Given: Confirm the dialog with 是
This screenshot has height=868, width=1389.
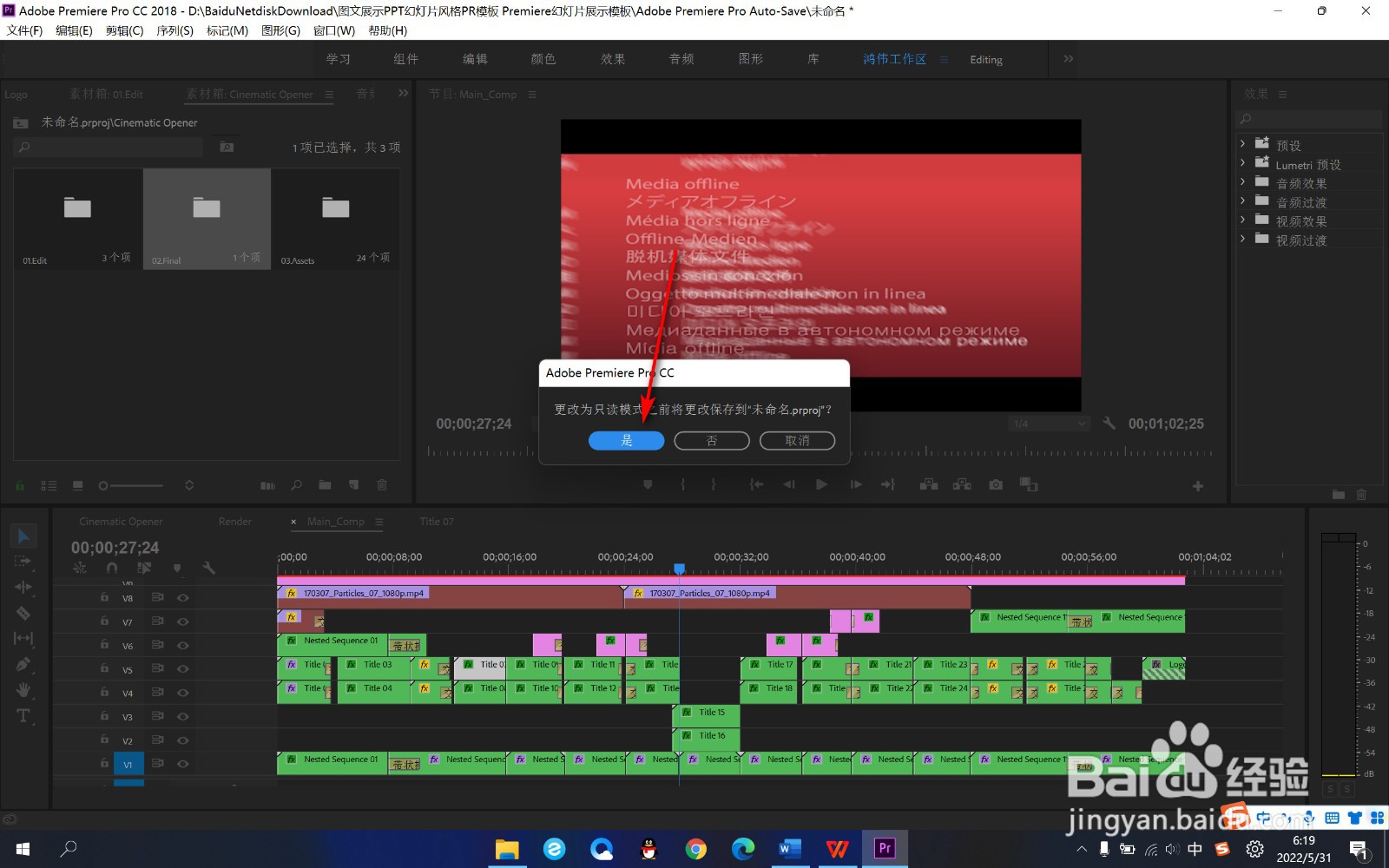Looking at the screenshot, I should coord(627,441).
